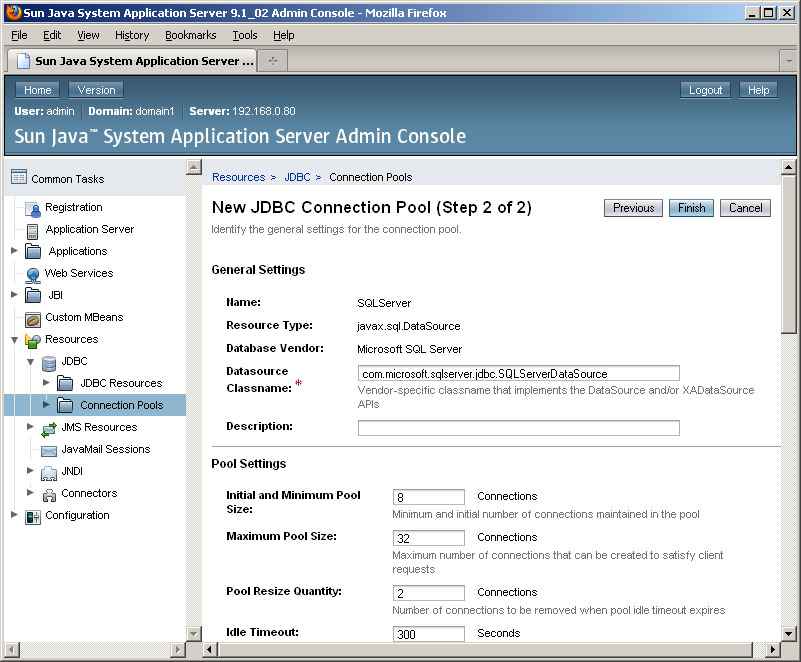
Task: Log out using the Logout button
Action: click(705, 90)
